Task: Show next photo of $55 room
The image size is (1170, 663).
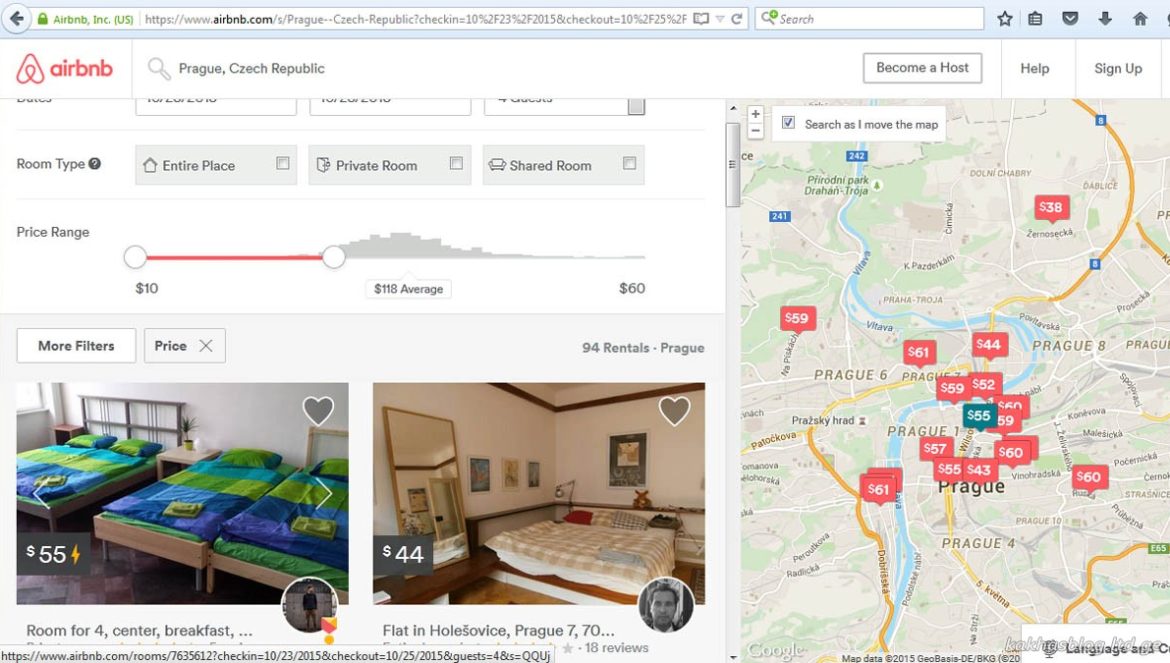Action: coord(324,494)
